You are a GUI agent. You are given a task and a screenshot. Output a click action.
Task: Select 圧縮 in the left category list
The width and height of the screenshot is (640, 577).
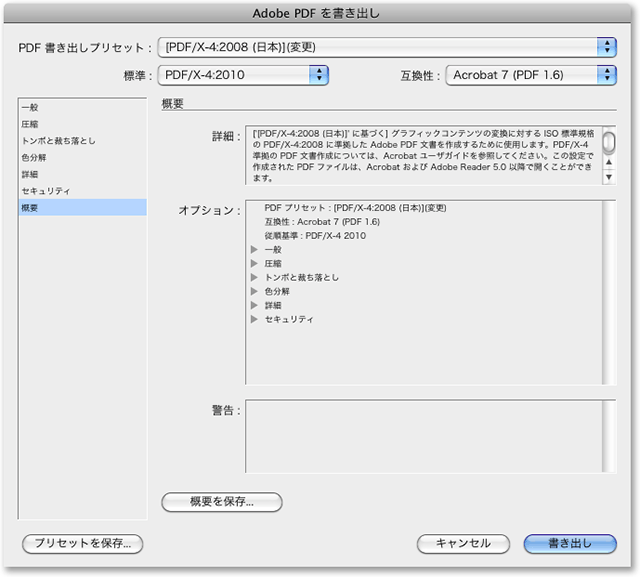tap(31, 124)
